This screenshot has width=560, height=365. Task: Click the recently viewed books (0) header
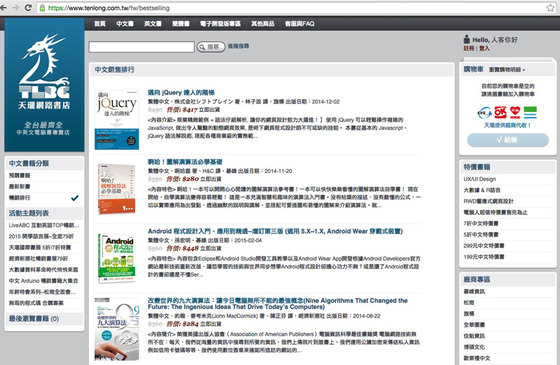[34, 318]
